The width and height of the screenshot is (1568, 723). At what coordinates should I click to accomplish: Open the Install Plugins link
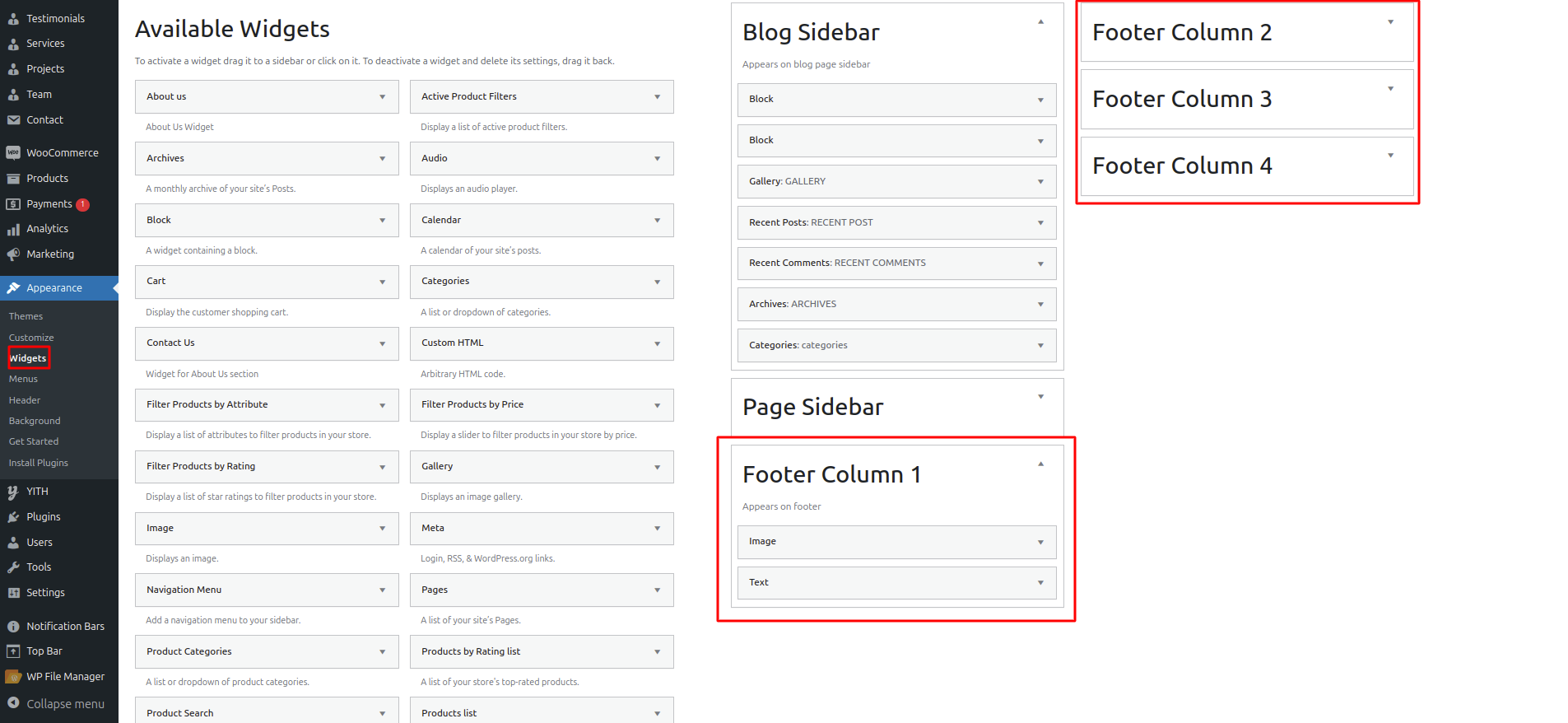coord(38,463)
